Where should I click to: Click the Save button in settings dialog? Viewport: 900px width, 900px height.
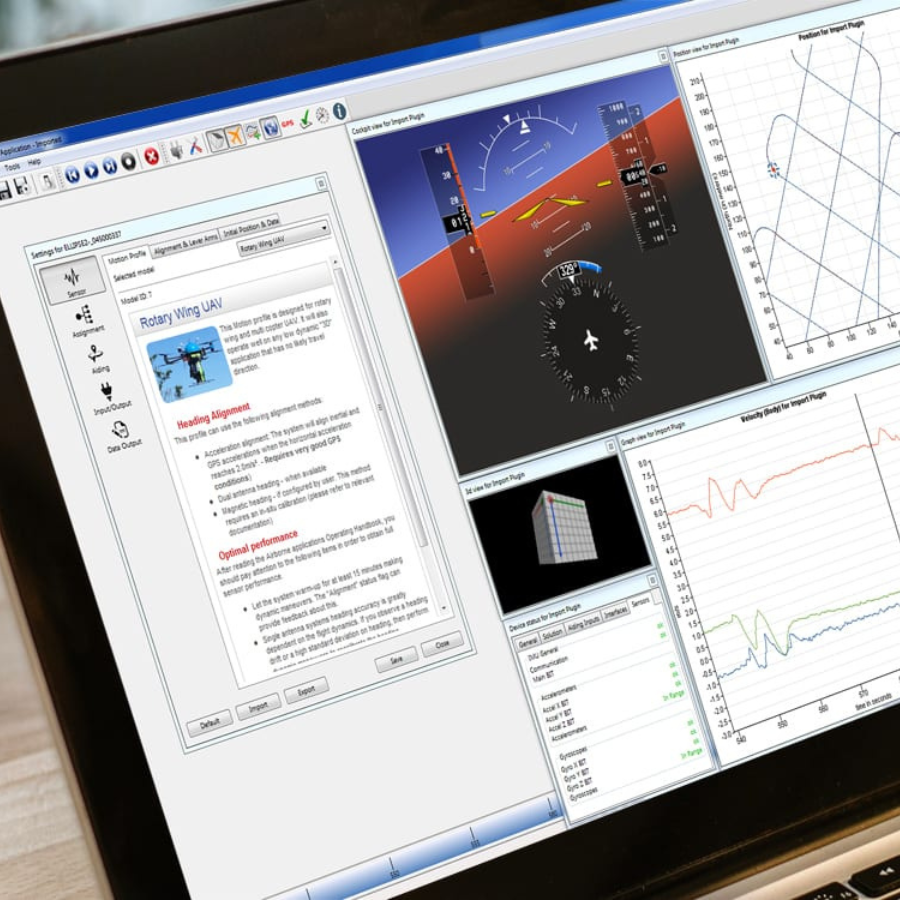point(396,660)
